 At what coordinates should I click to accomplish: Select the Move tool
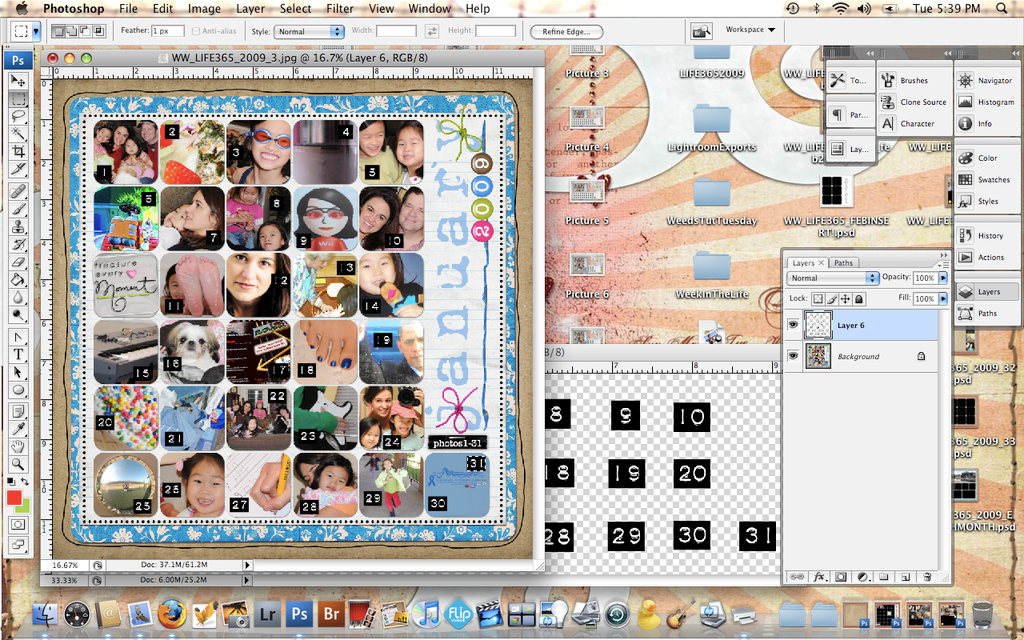(18, 81)
